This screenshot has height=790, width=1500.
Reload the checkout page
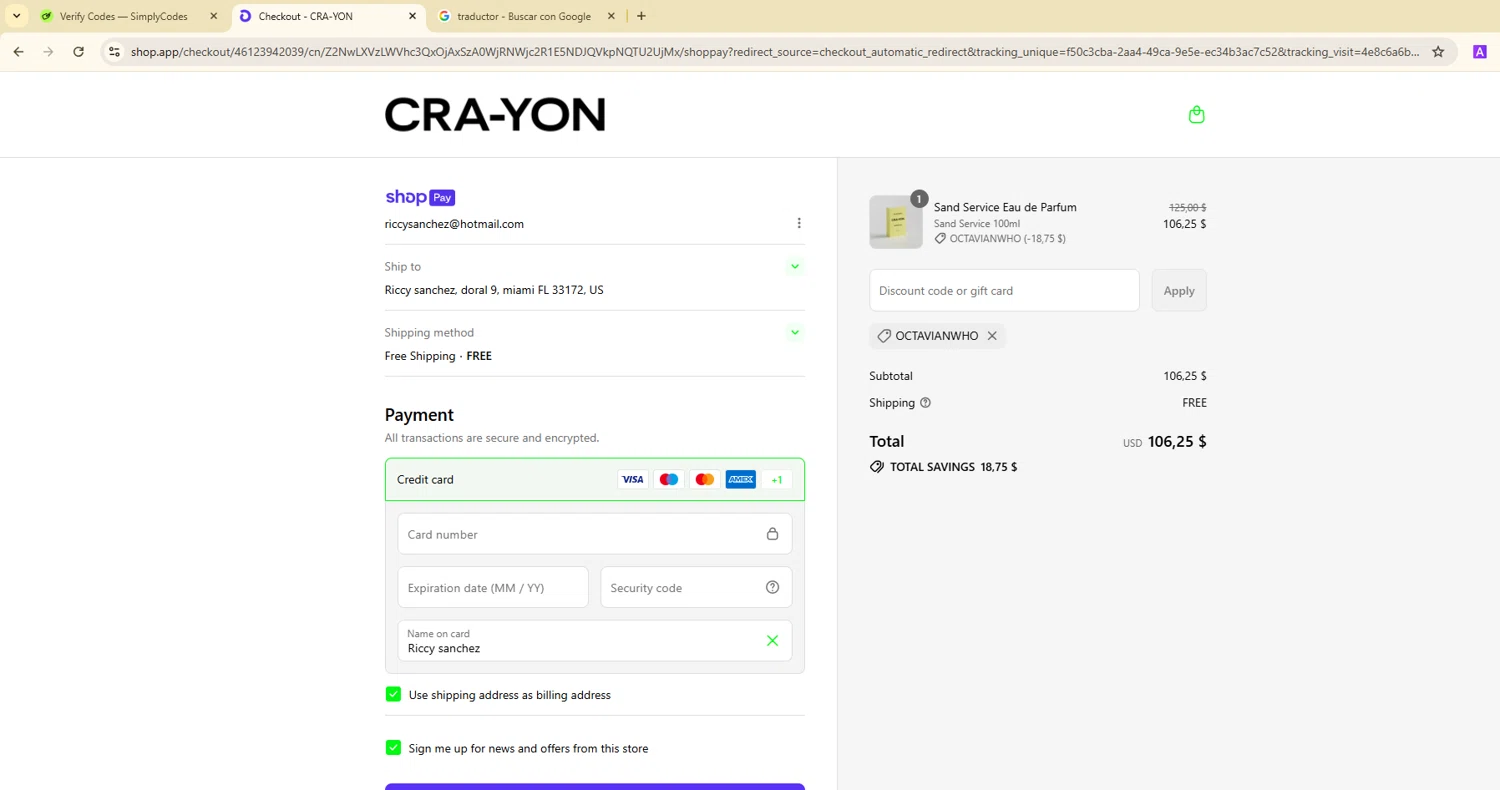78,52
